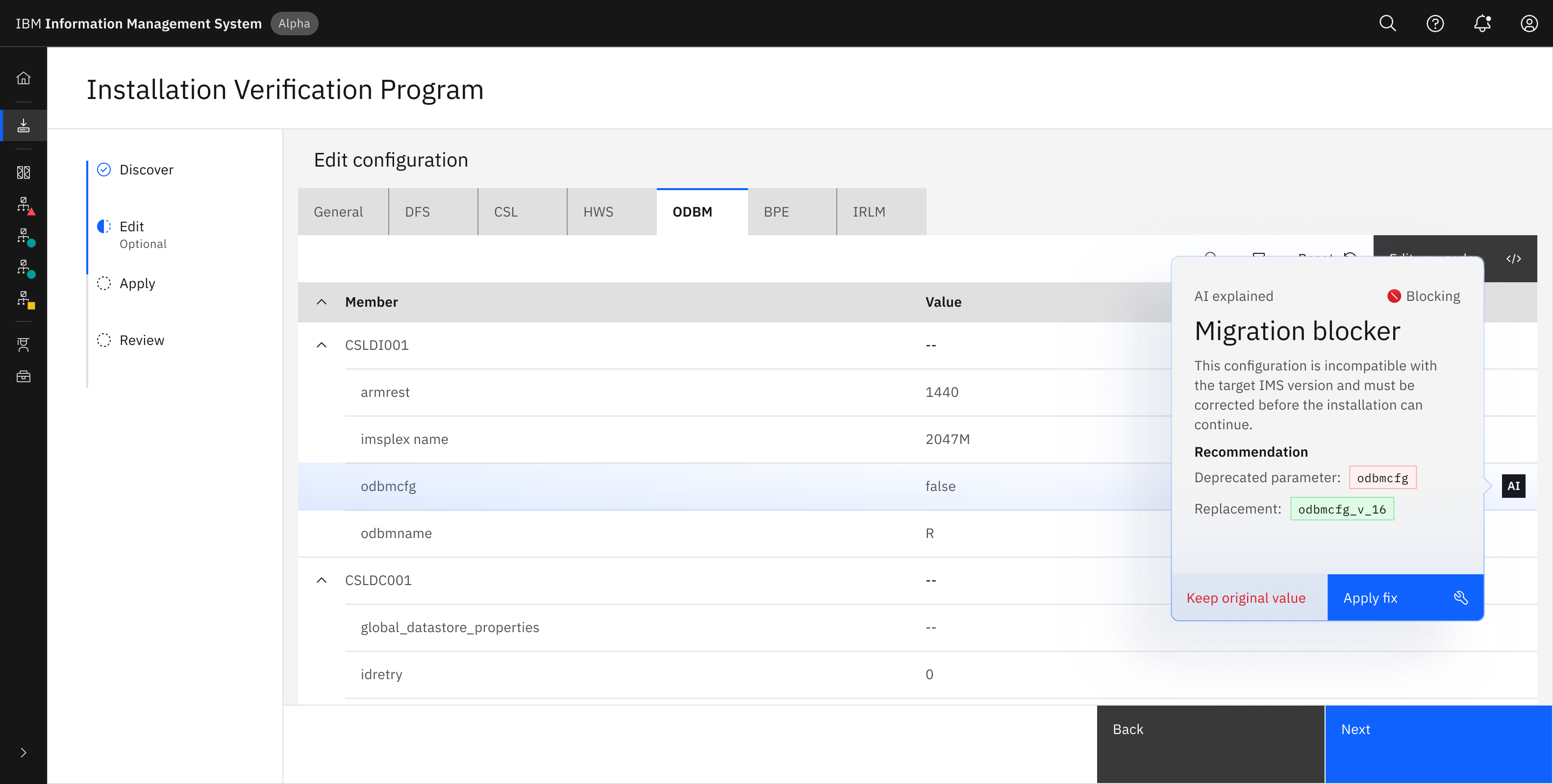Switch to the CSL tab
The width and height of the screenshot is (1553, 784).
tap(522, 212)
